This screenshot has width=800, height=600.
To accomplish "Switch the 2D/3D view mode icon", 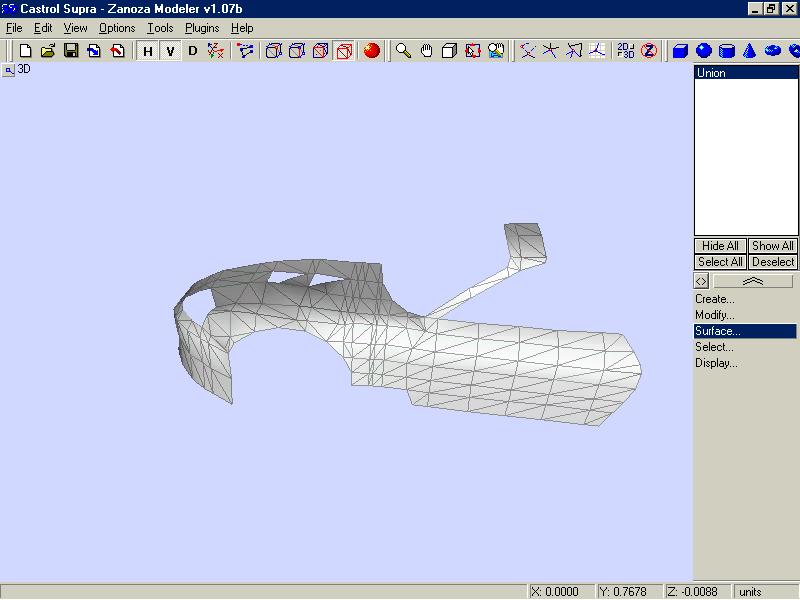I will coord(625,50).
